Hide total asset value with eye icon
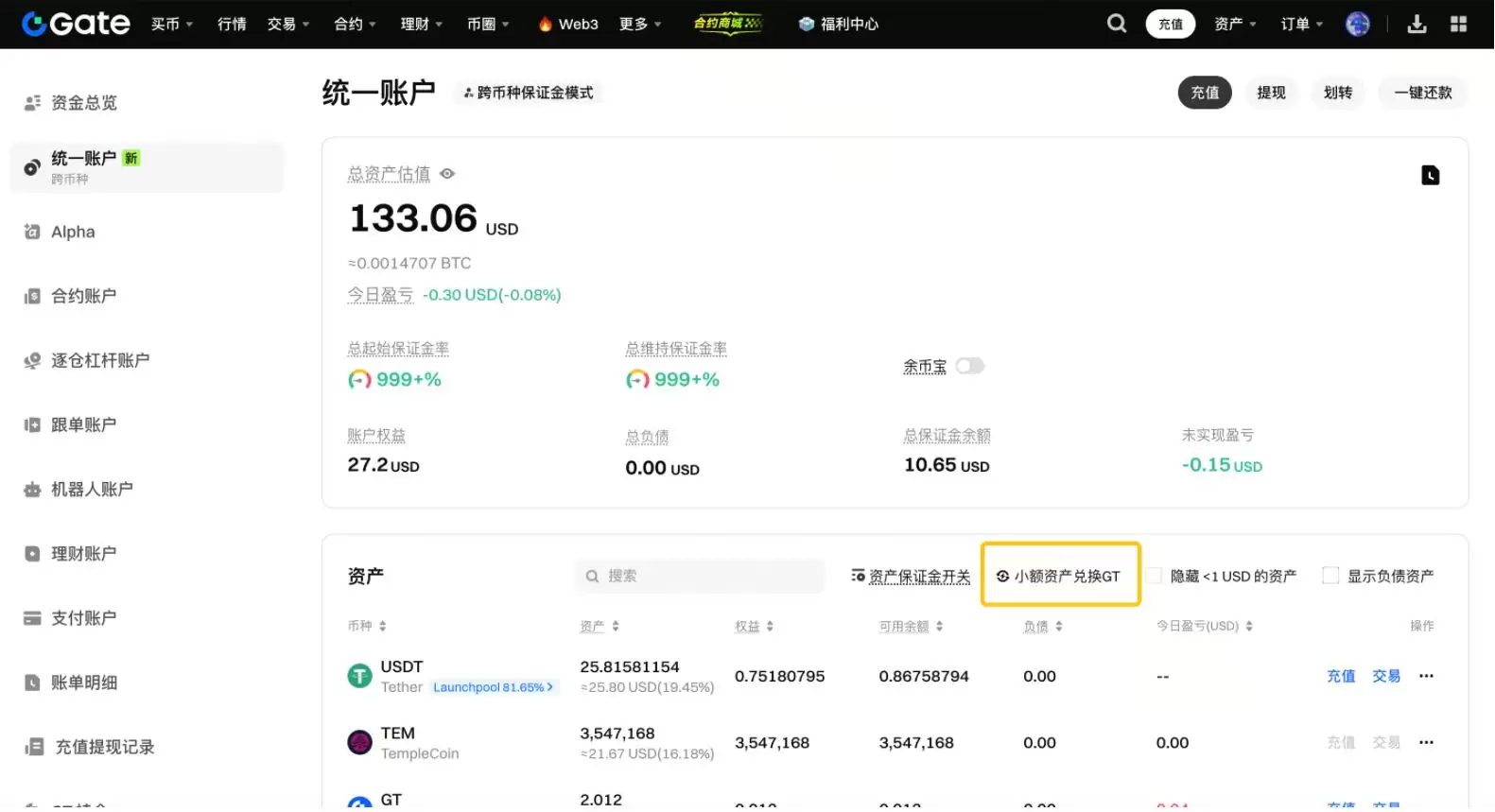 pos(447,174)
